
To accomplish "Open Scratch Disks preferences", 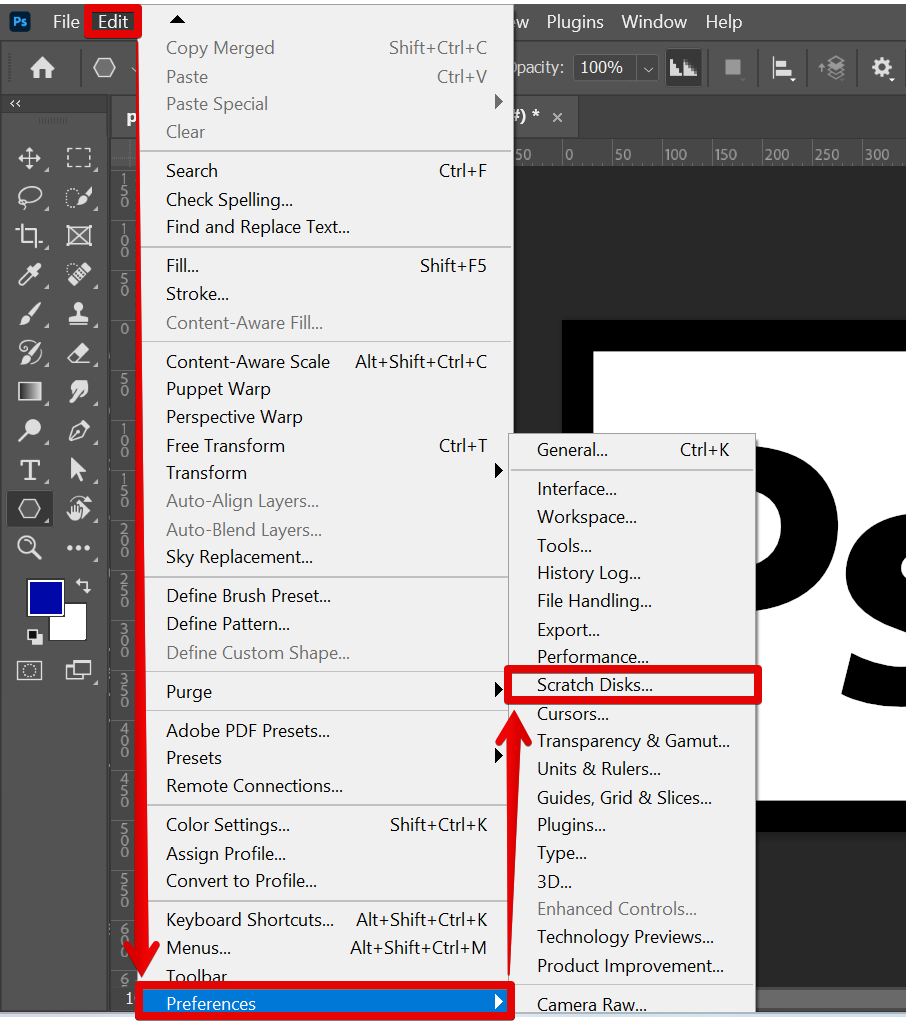I will pos(594,685).
